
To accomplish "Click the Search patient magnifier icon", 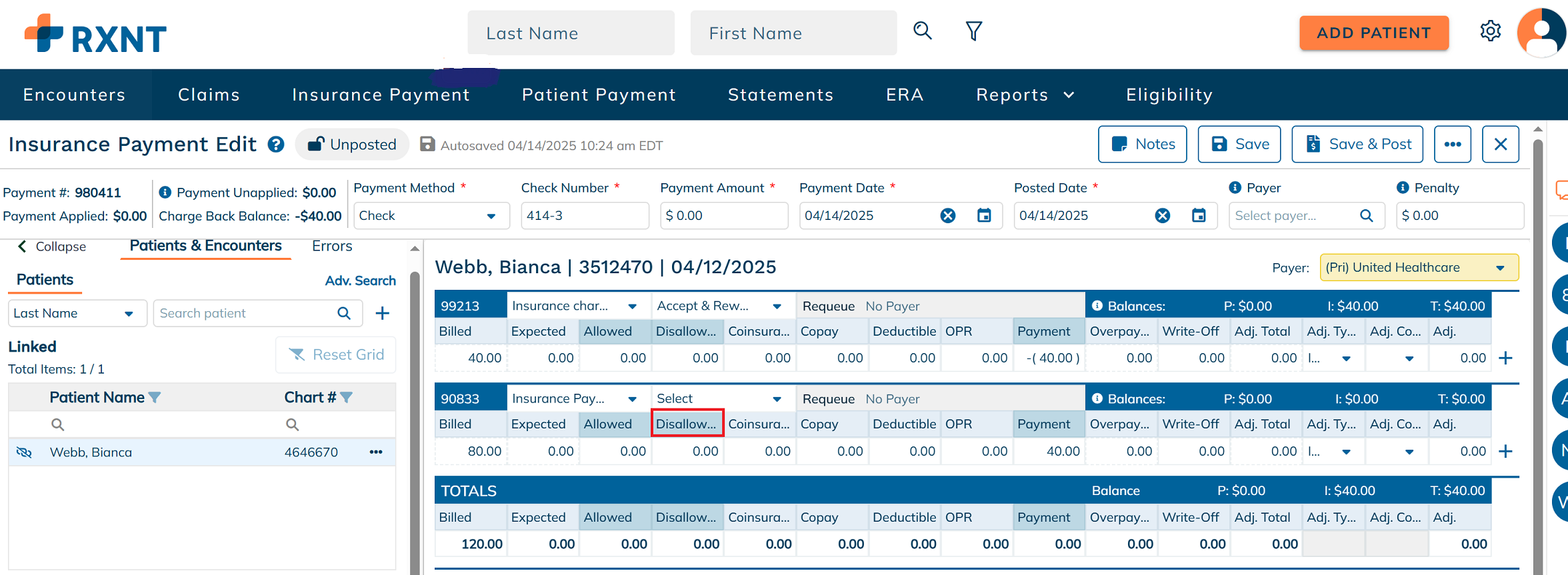I will [x=344, y=313].
